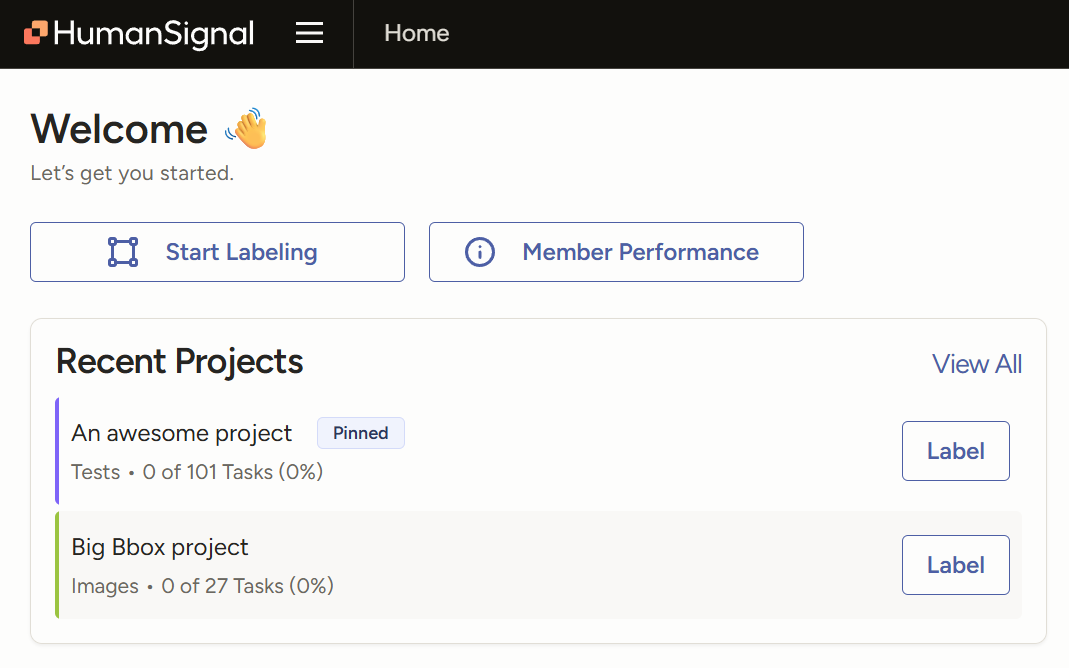Follow the View All projects link
Screen dimensions: 1069x668
tap(976, 364)
